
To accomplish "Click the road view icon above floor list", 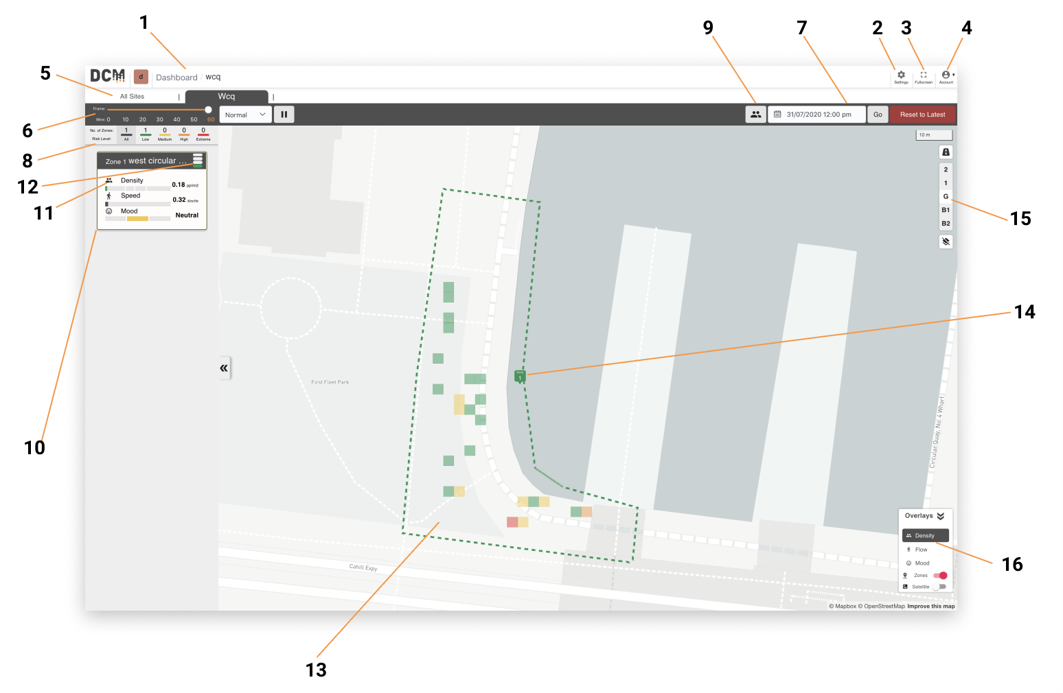I will click(946, 152).
